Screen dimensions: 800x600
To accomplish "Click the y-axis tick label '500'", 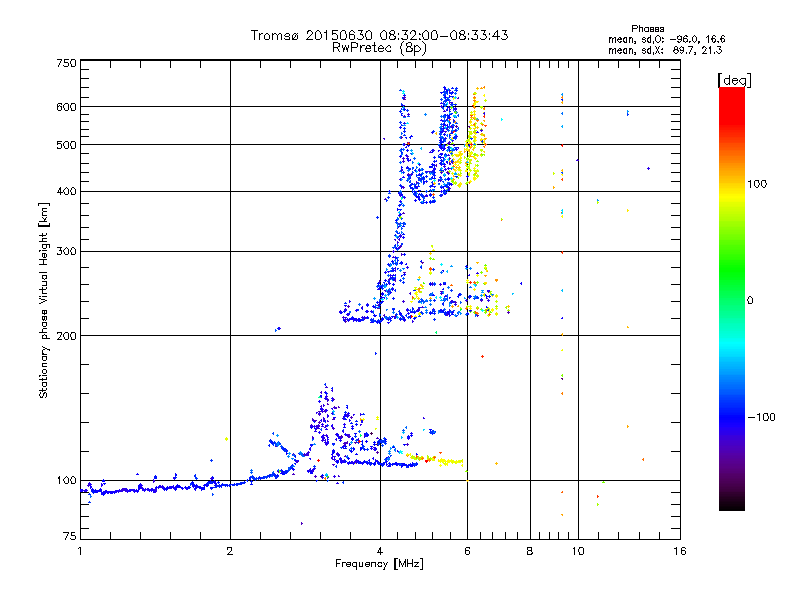I will [66, 145].
